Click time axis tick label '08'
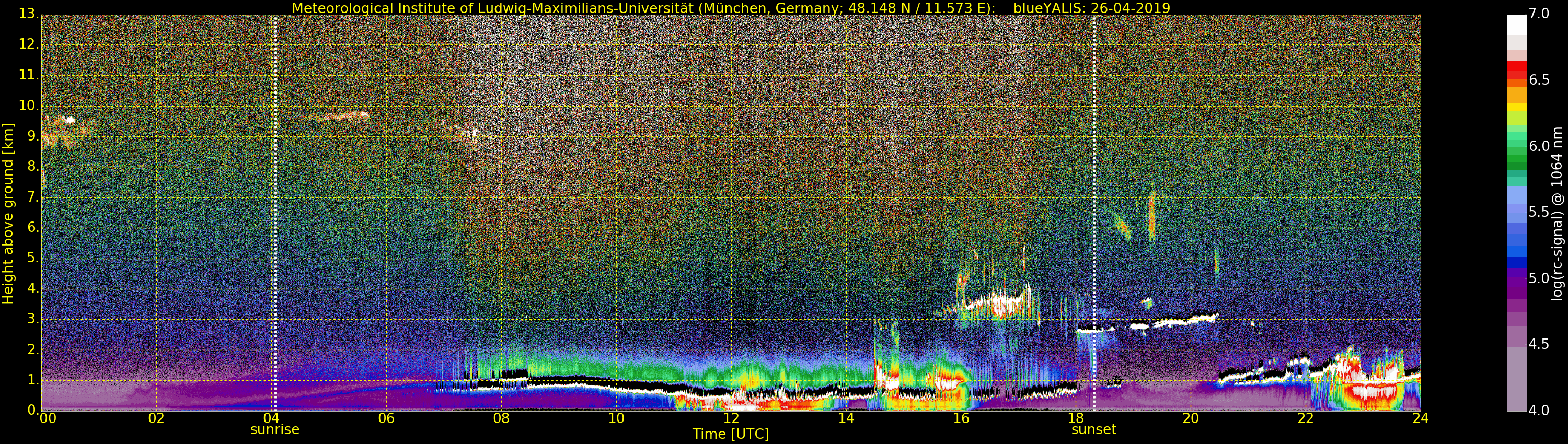 [x=502, y=418]
